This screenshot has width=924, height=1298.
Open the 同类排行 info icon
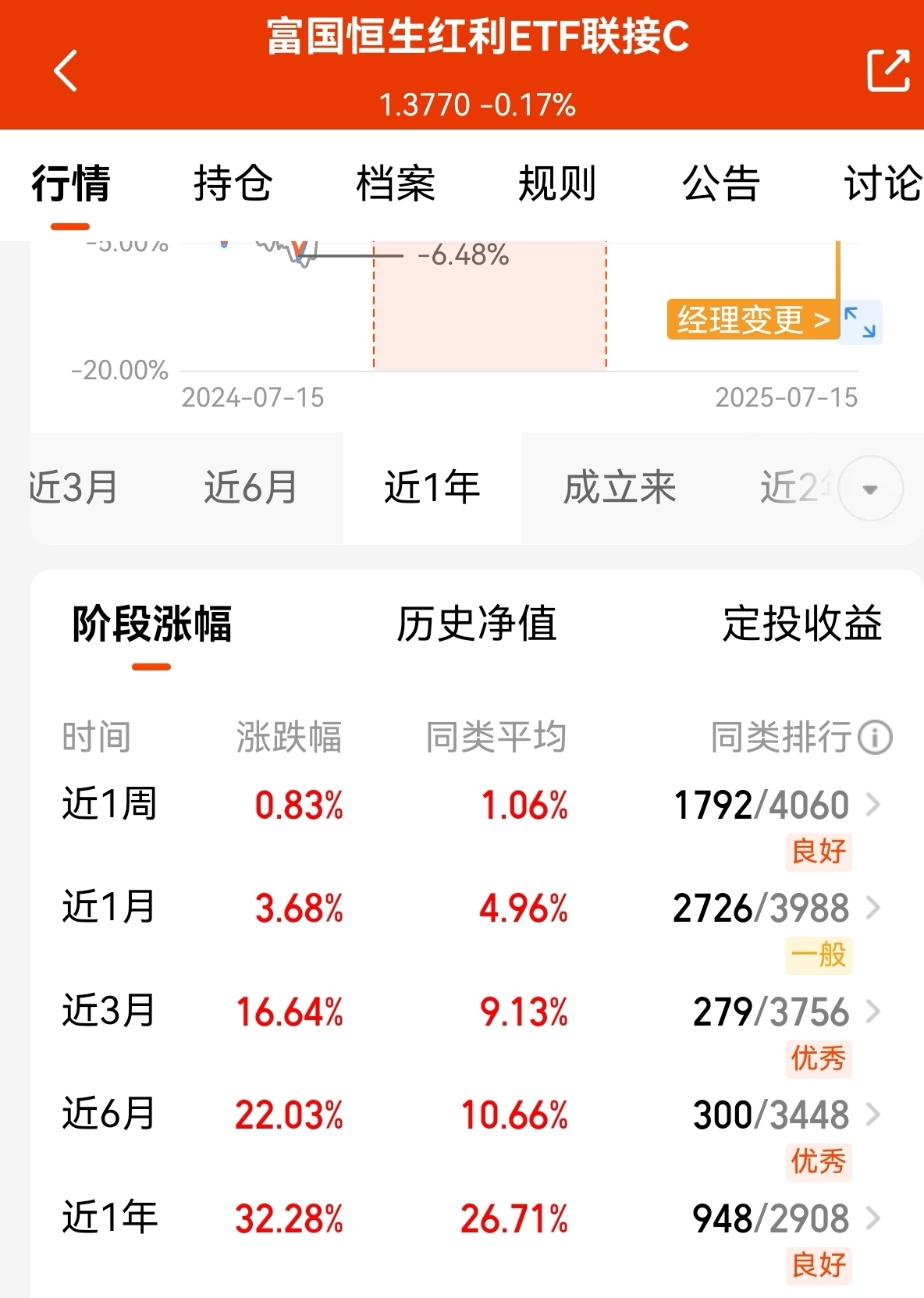(875, 738)
